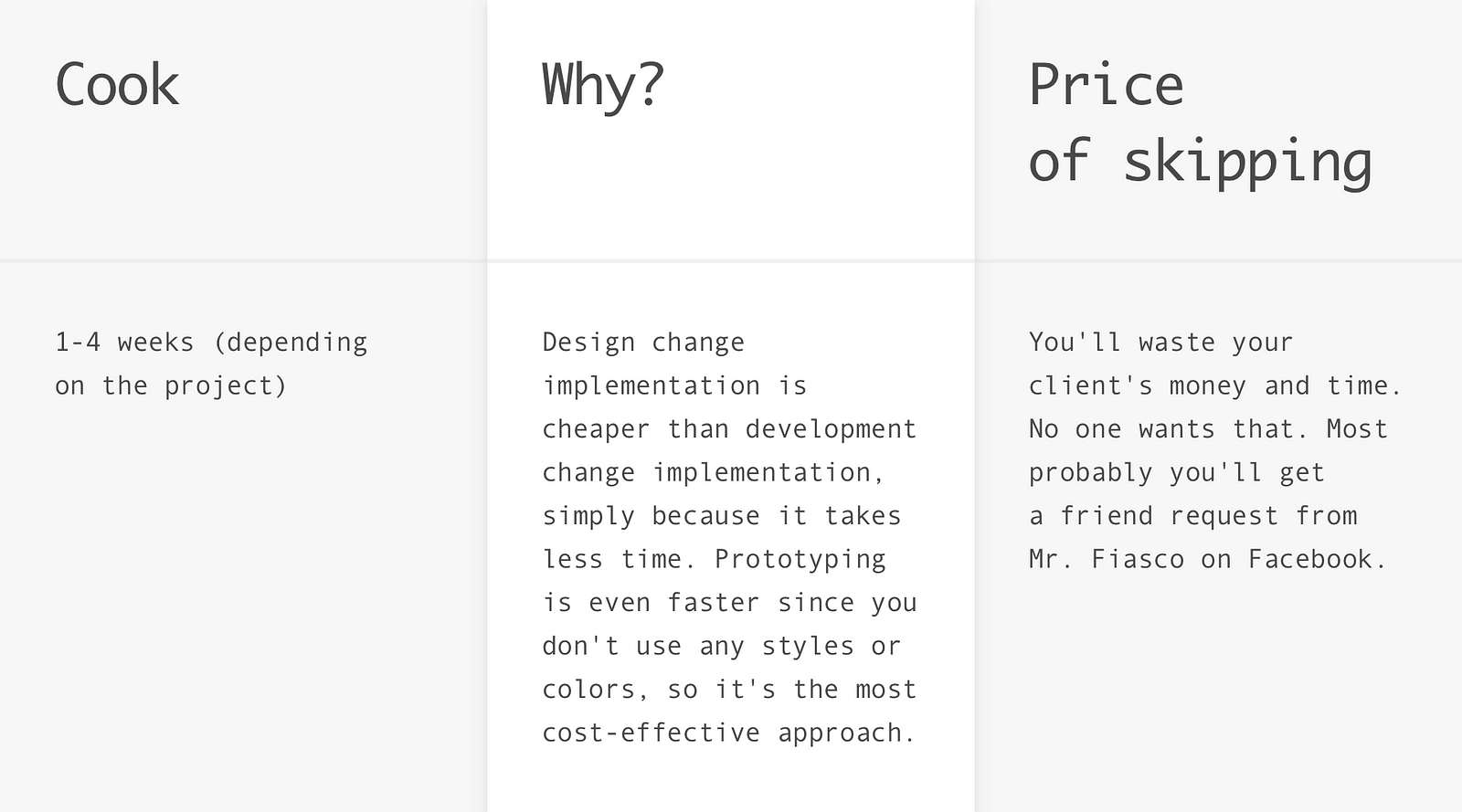Image resolution: width=1462 pixels, height=812 pixels.
Task: Click the "Design change" text line
Action: (643, 343)
